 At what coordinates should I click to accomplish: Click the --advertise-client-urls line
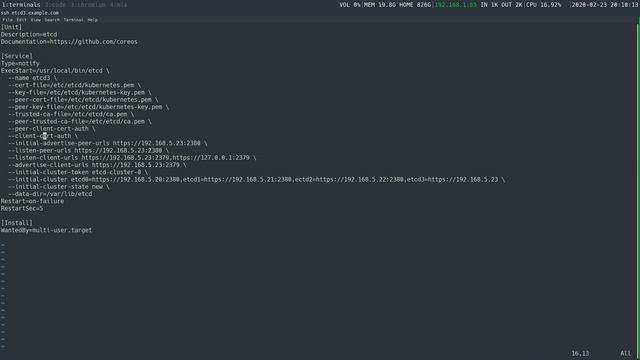[97, 165]
